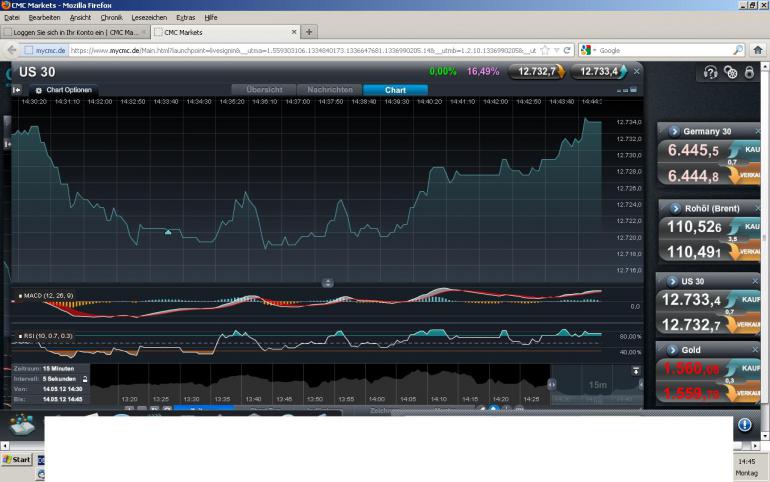Screen dimensions: 770x482
Task: Switch to the Nachrichten tab
Action: (x=330, y=90)
